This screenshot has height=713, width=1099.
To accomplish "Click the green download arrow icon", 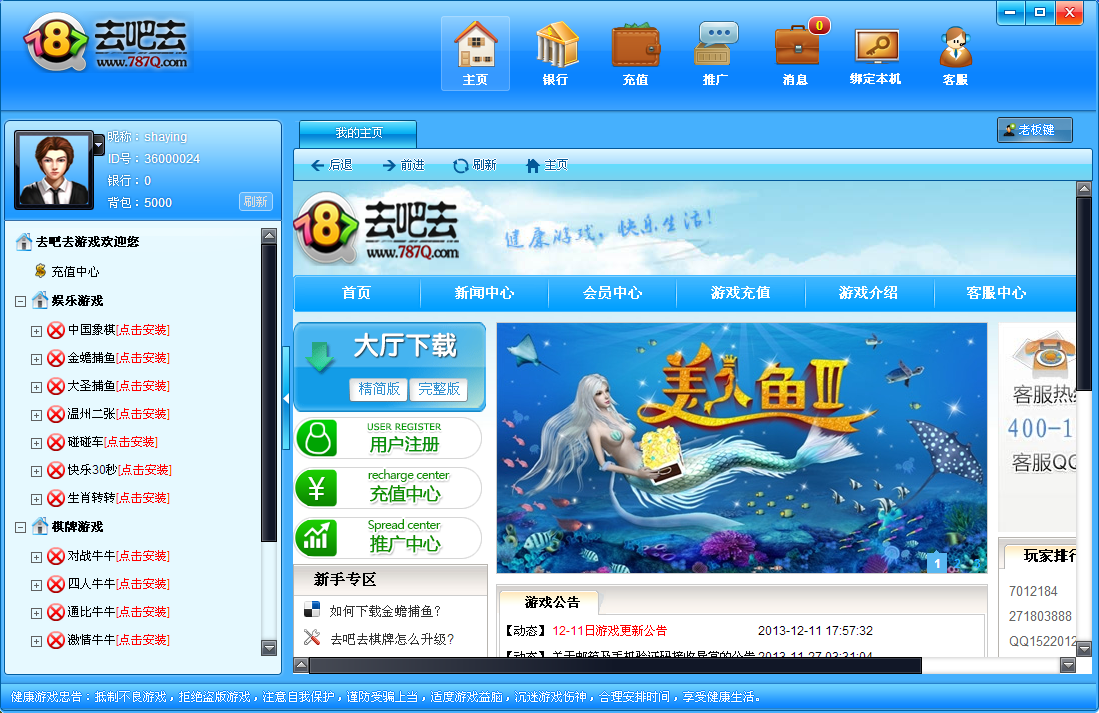I will coord(320,356).
